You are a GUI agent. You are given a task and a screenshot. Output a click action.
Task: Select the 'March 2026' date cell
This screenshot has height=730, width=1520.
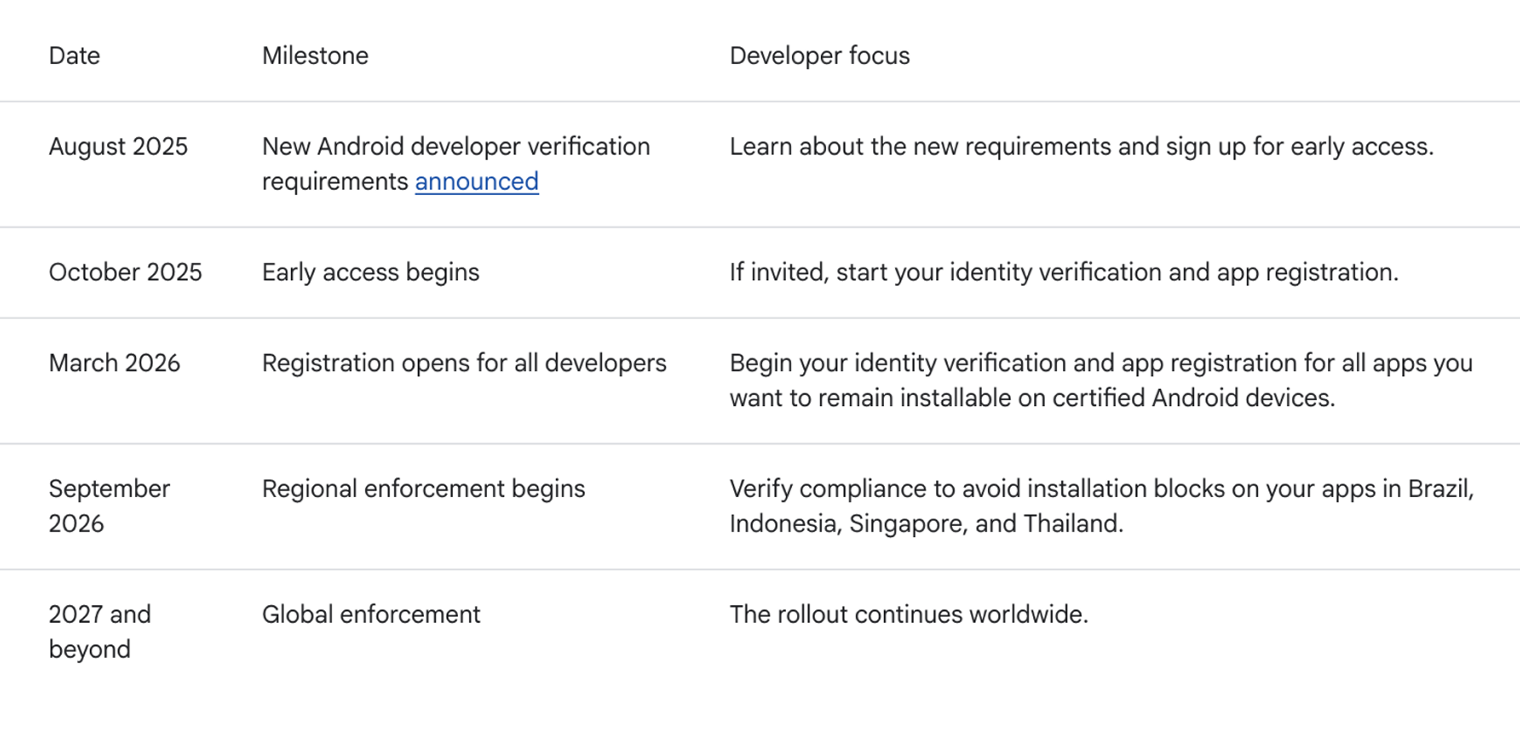coord(114,363)
